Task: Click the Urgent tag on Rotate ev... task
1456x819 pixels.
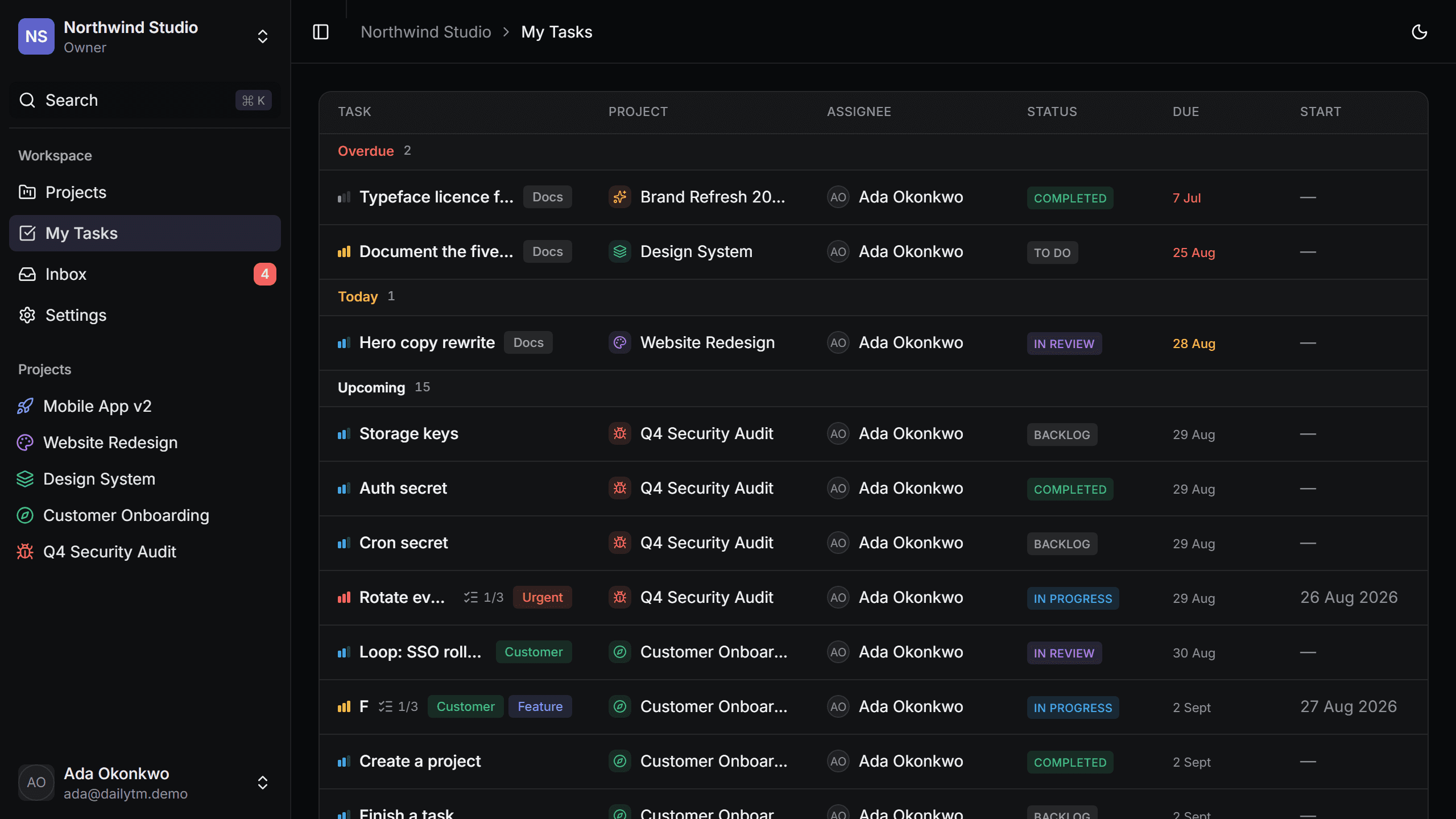Action: click(542, 597)
